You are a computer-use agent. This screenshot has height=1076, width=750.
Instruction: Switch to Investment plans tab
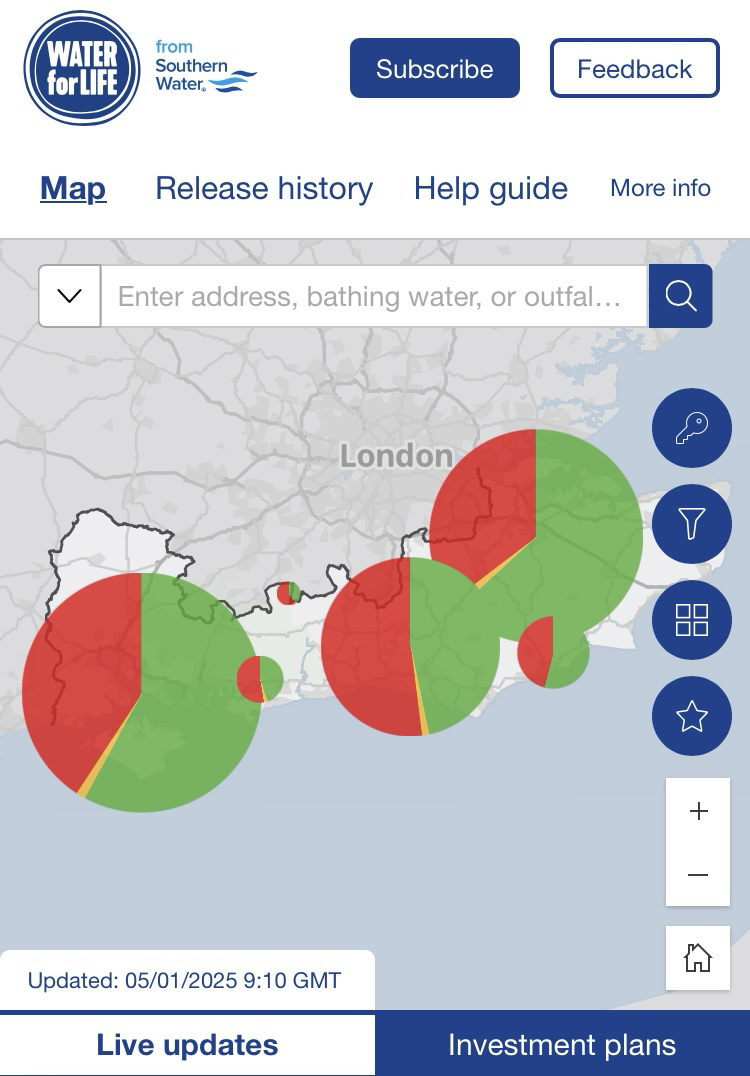562,1045
